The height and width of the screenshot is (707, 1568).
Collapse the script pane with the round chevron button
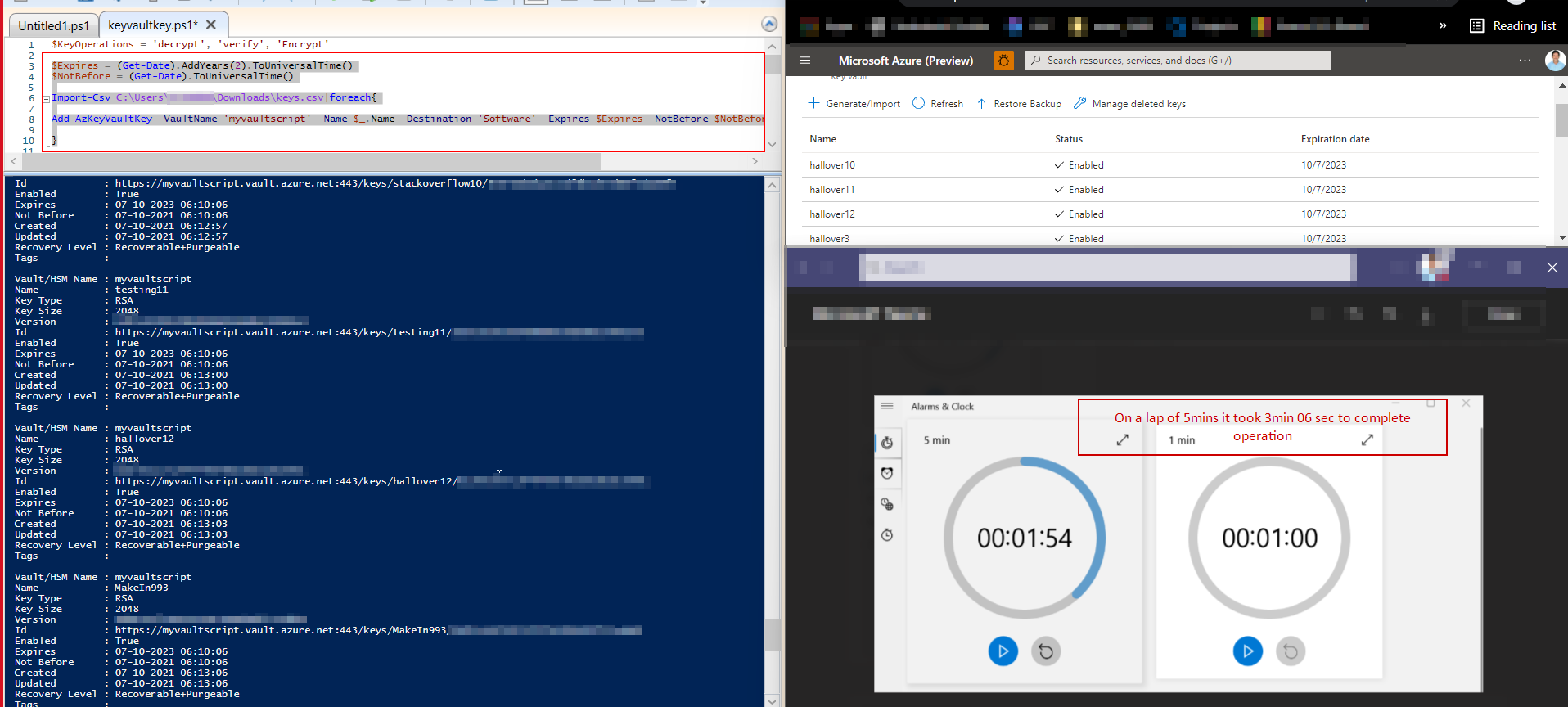coord(769,24)
